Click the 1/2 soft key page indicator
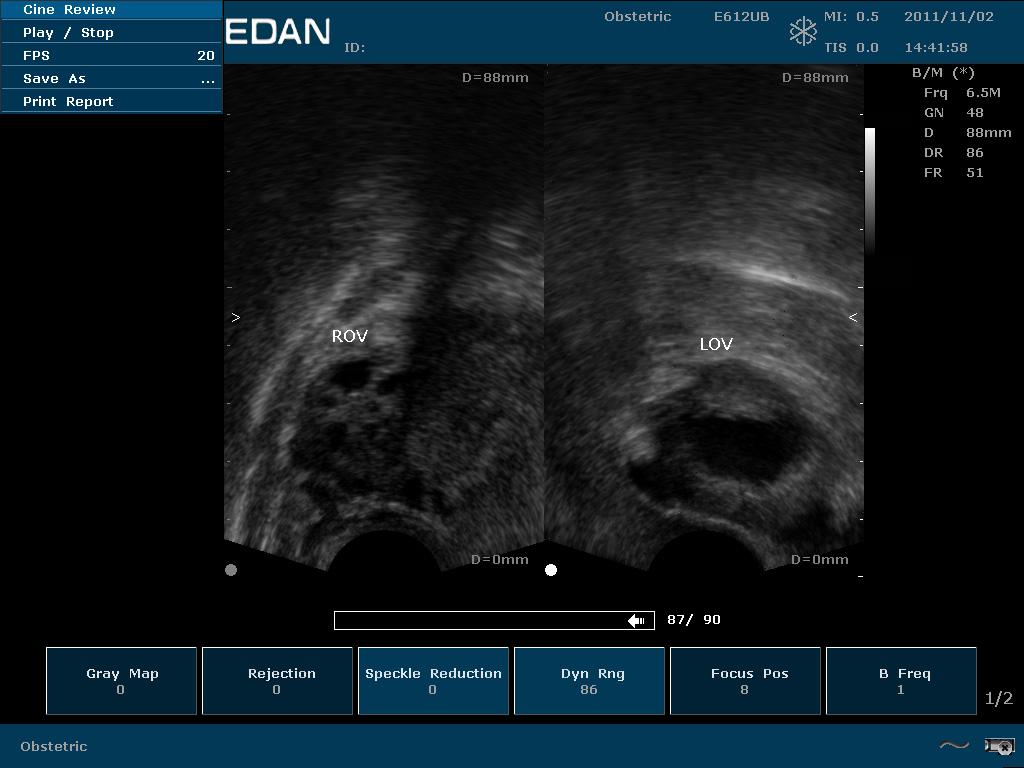This screenshot has width=1024, height=768. click(999, 698)
